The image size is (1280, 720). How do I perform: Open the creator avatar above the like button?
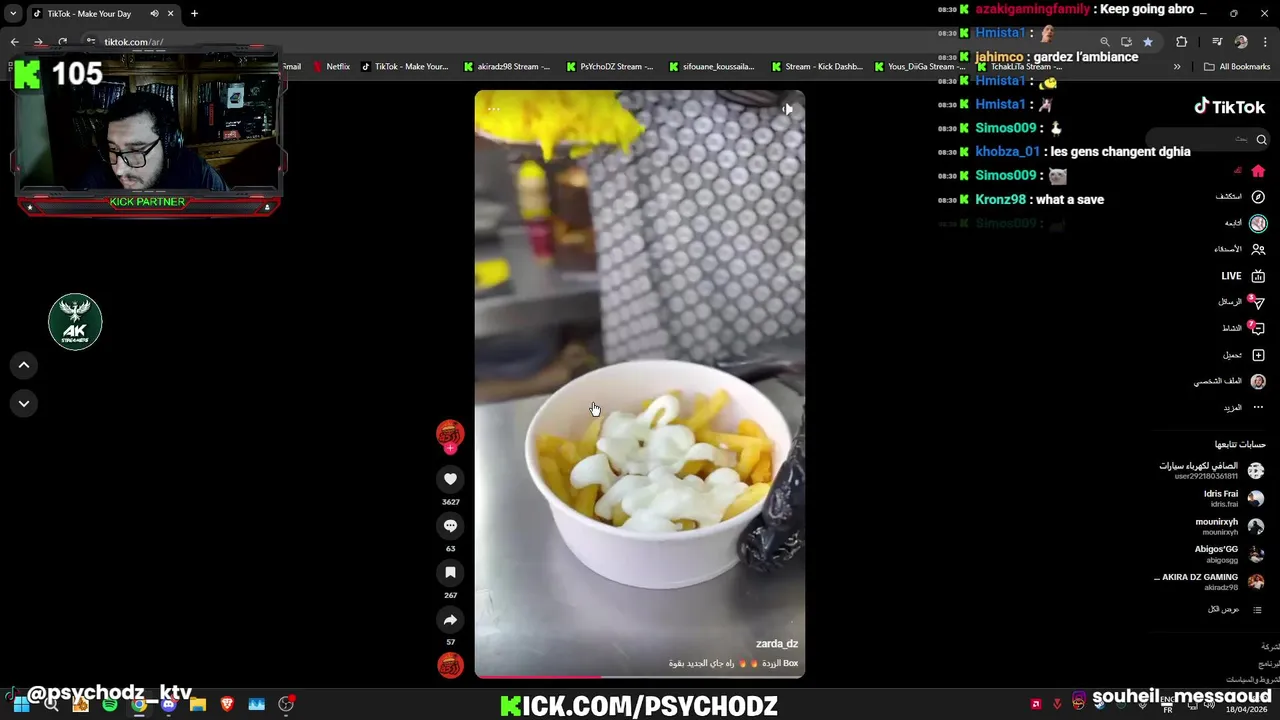point(450,433)
